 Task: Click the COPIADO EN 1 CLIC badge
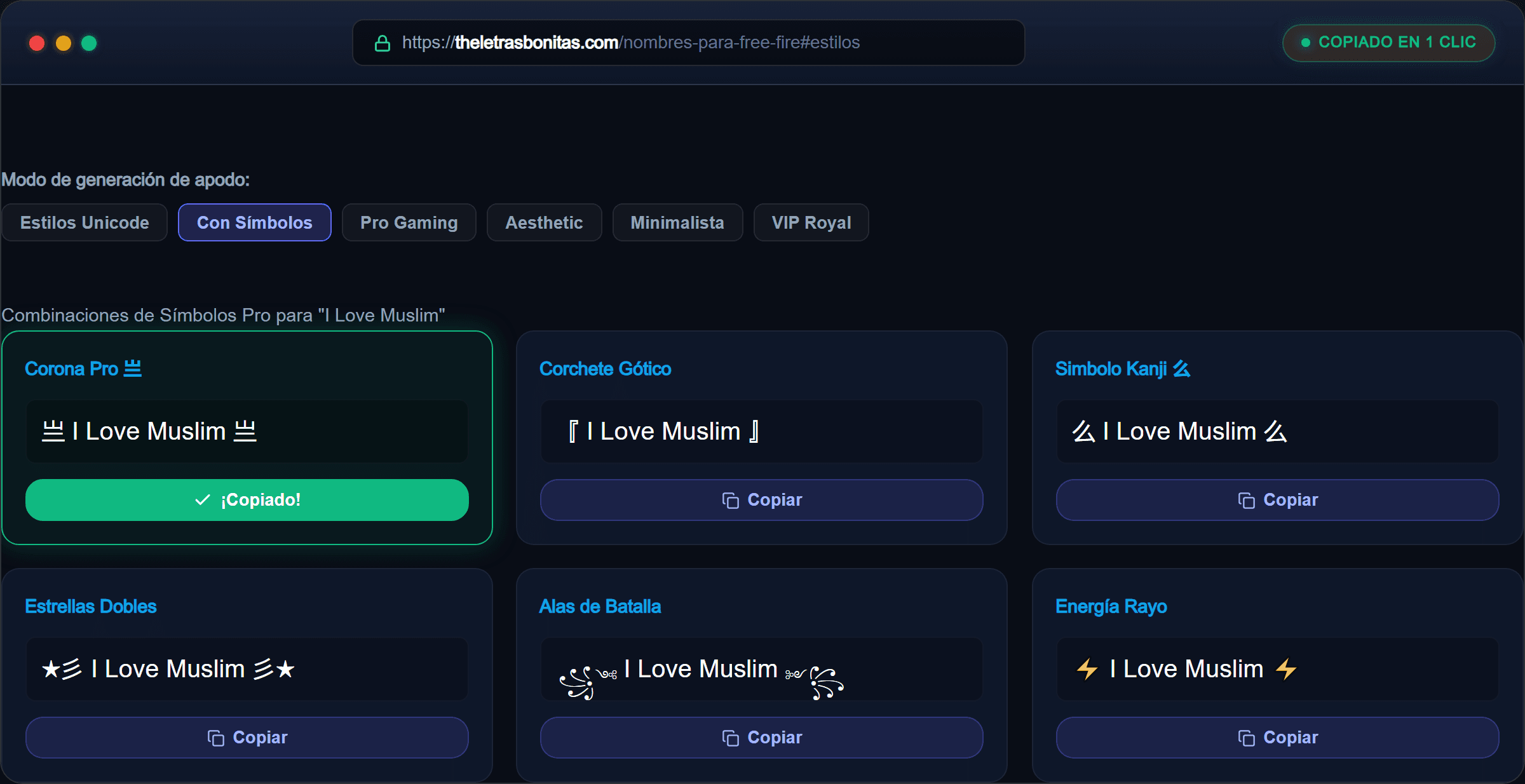pos(1389,43)
